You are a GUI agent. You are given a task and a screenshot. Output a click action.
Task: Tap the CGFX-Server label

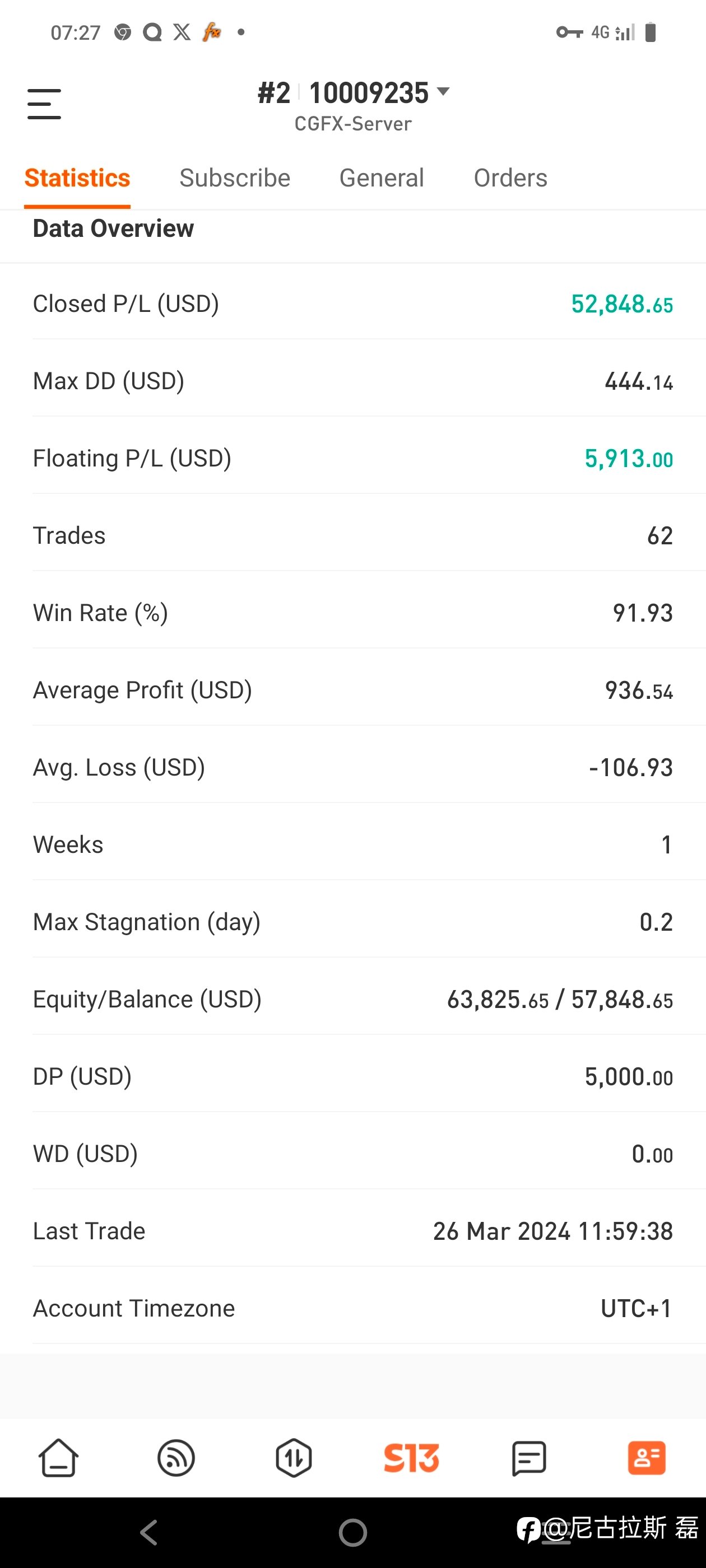(x=354, y=124)
